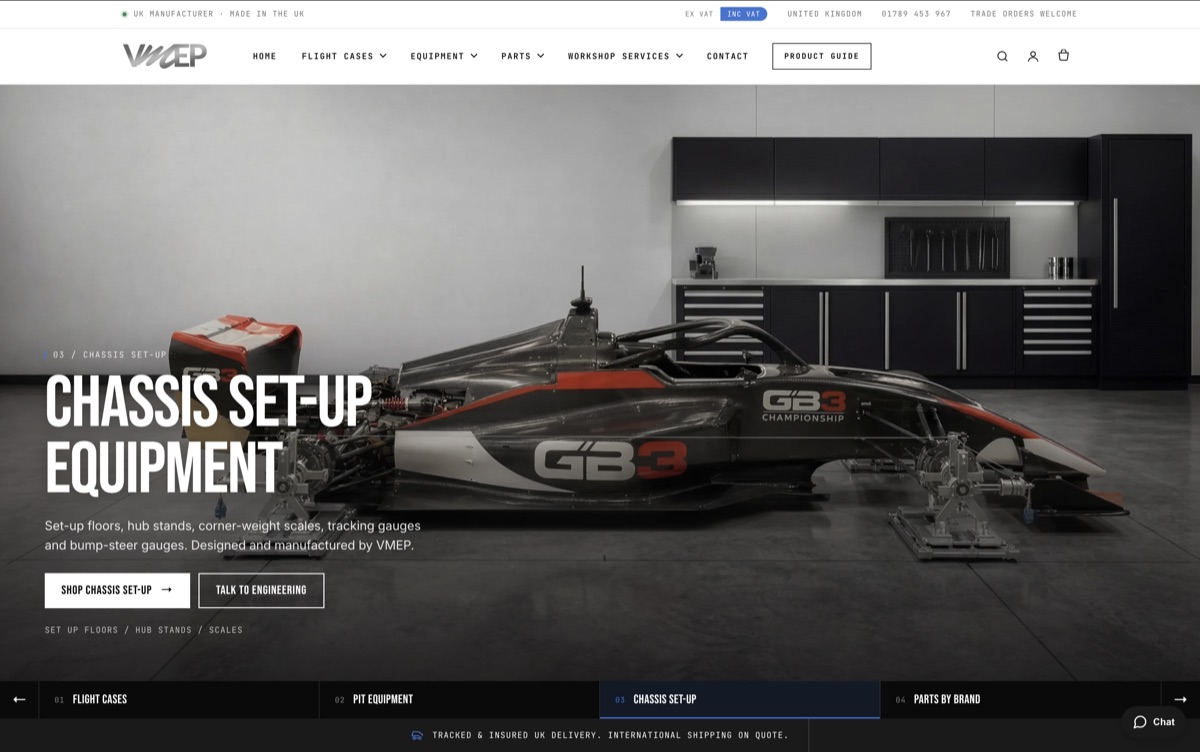The image size is (1200, 752).
Task: Click the Set Up Floors / Hub Stands tagline
Action: coord(144,630)
